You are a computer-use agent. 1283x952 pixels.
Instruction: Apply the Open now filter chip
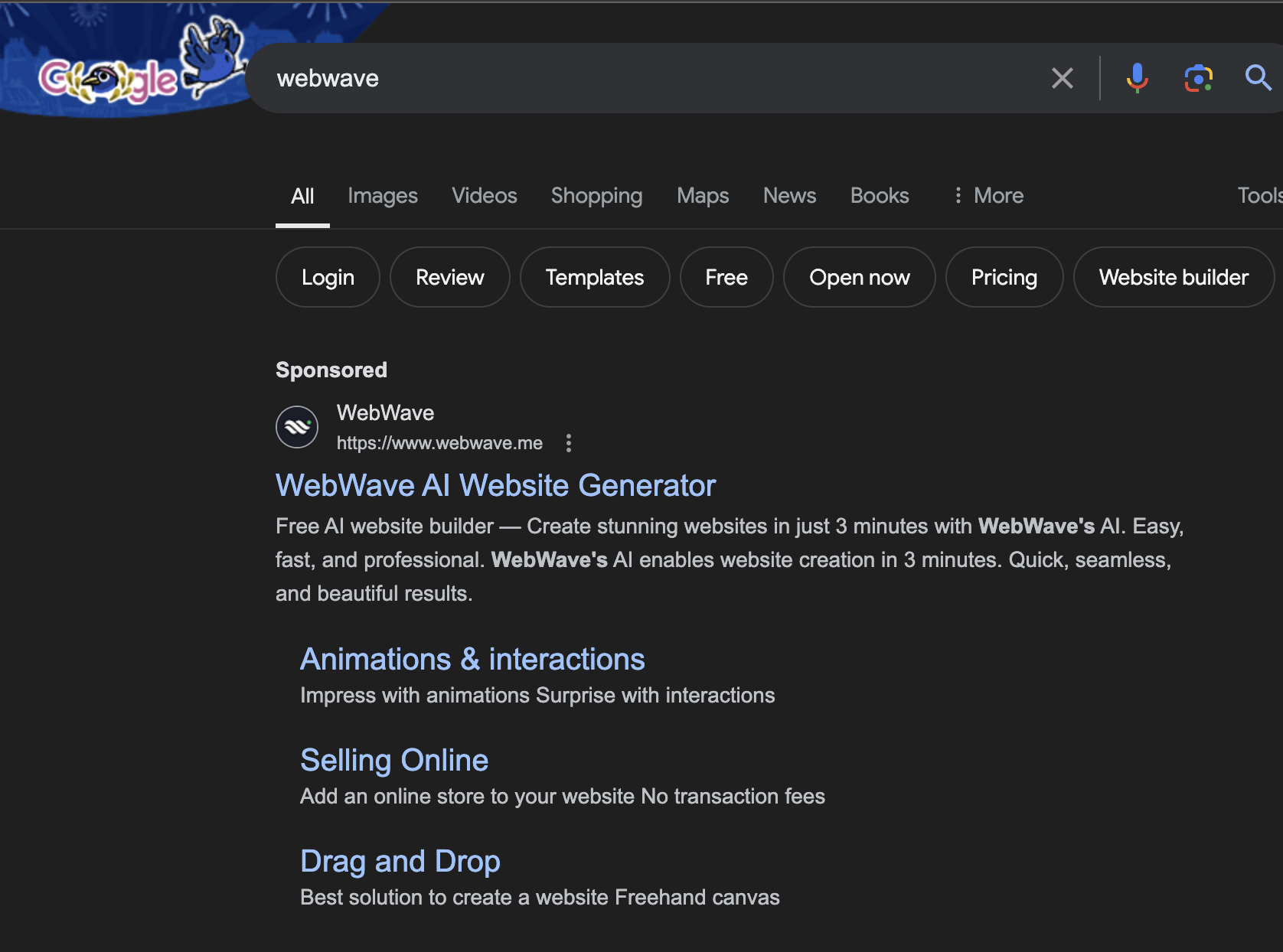click(860, 277)
